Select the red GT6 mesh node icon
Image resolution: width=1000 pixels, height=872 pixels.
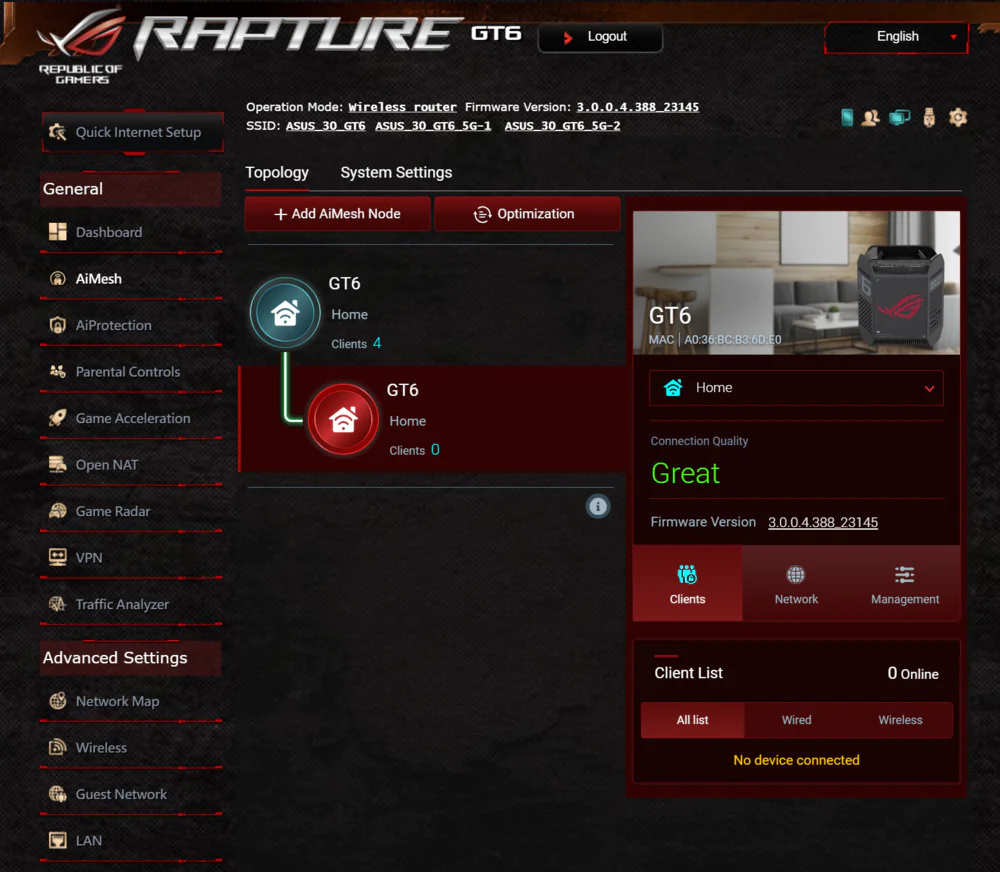click(x=343, y=419)
